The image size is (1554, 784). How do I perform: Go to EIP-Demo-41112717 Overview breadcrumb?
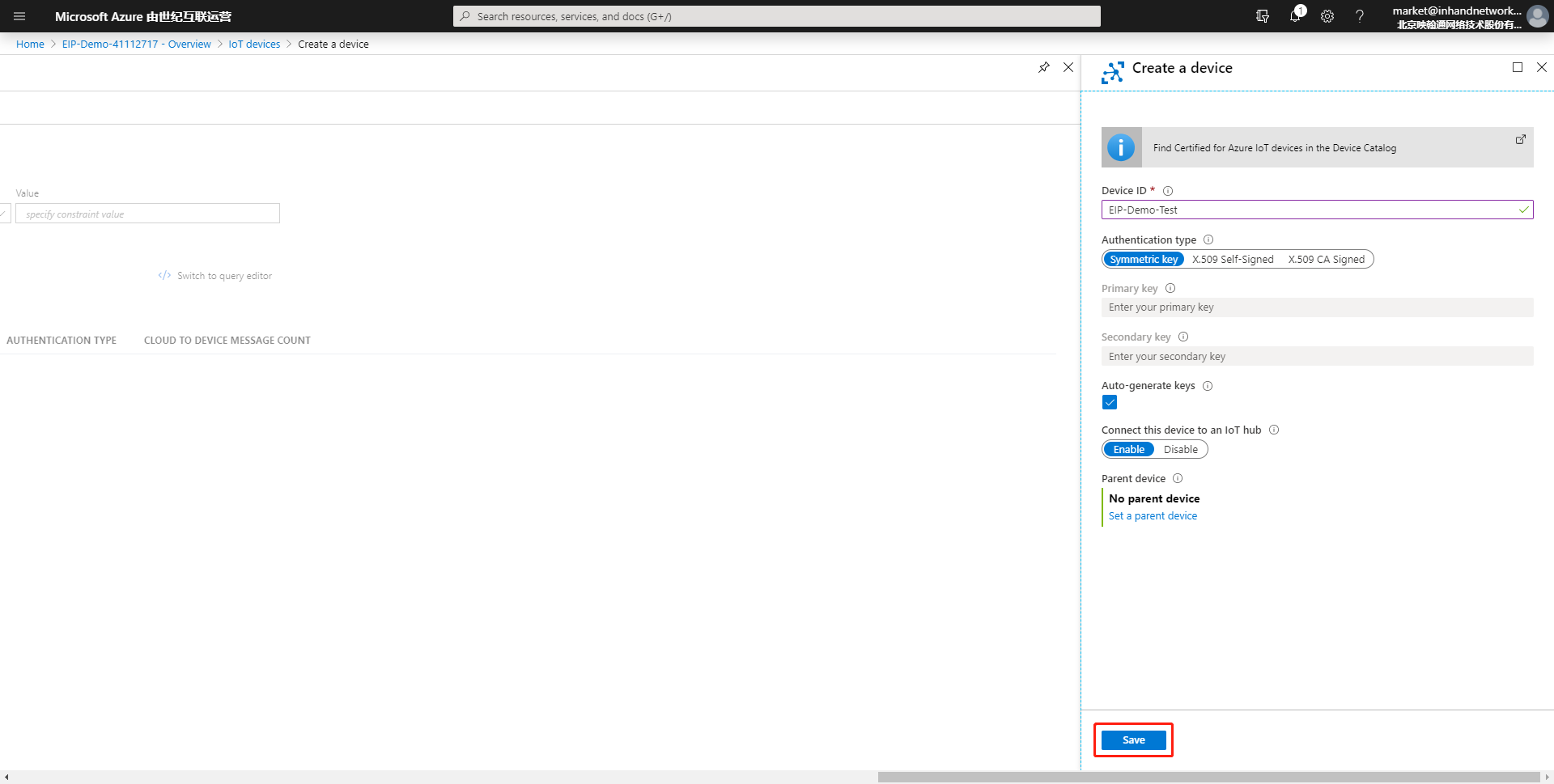coord(137,44)
